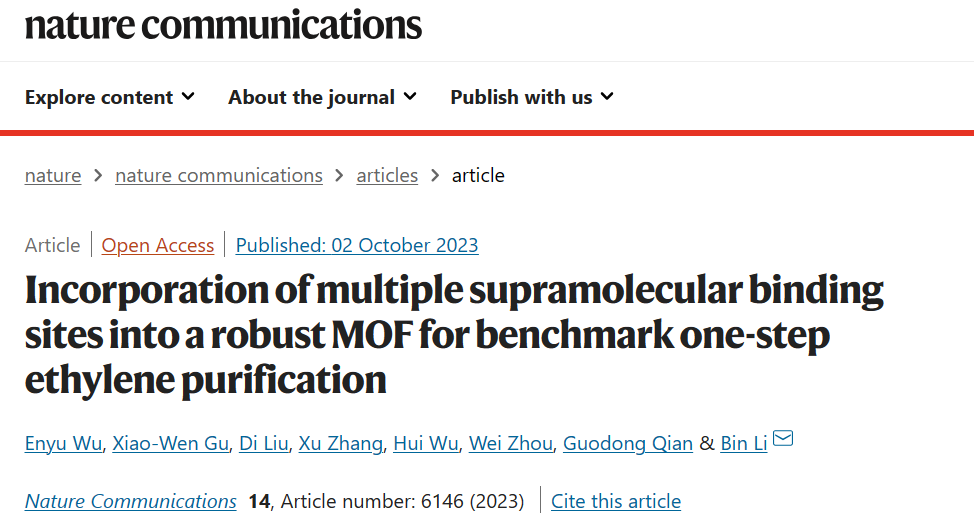
Task: Click the Published: 02 October 2023 link
Action: click(x=357, y=245)
